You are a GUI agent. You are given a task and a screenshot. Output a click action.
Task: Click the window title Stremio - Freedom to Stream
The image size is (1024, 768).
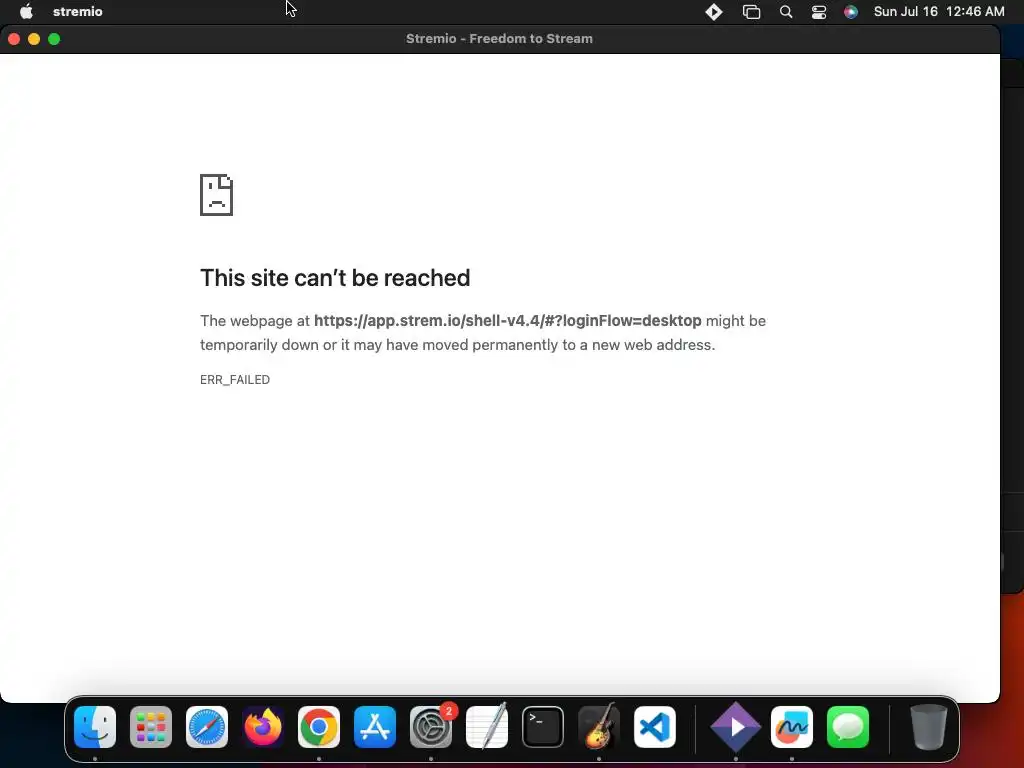coord(500,39)
